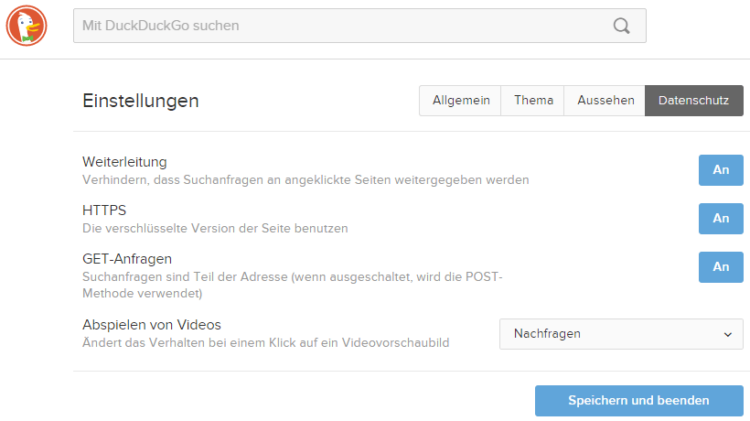This screenshot has height=421, width=750.
Task: Go to the Aussehen tab
Action: (605, 101)
